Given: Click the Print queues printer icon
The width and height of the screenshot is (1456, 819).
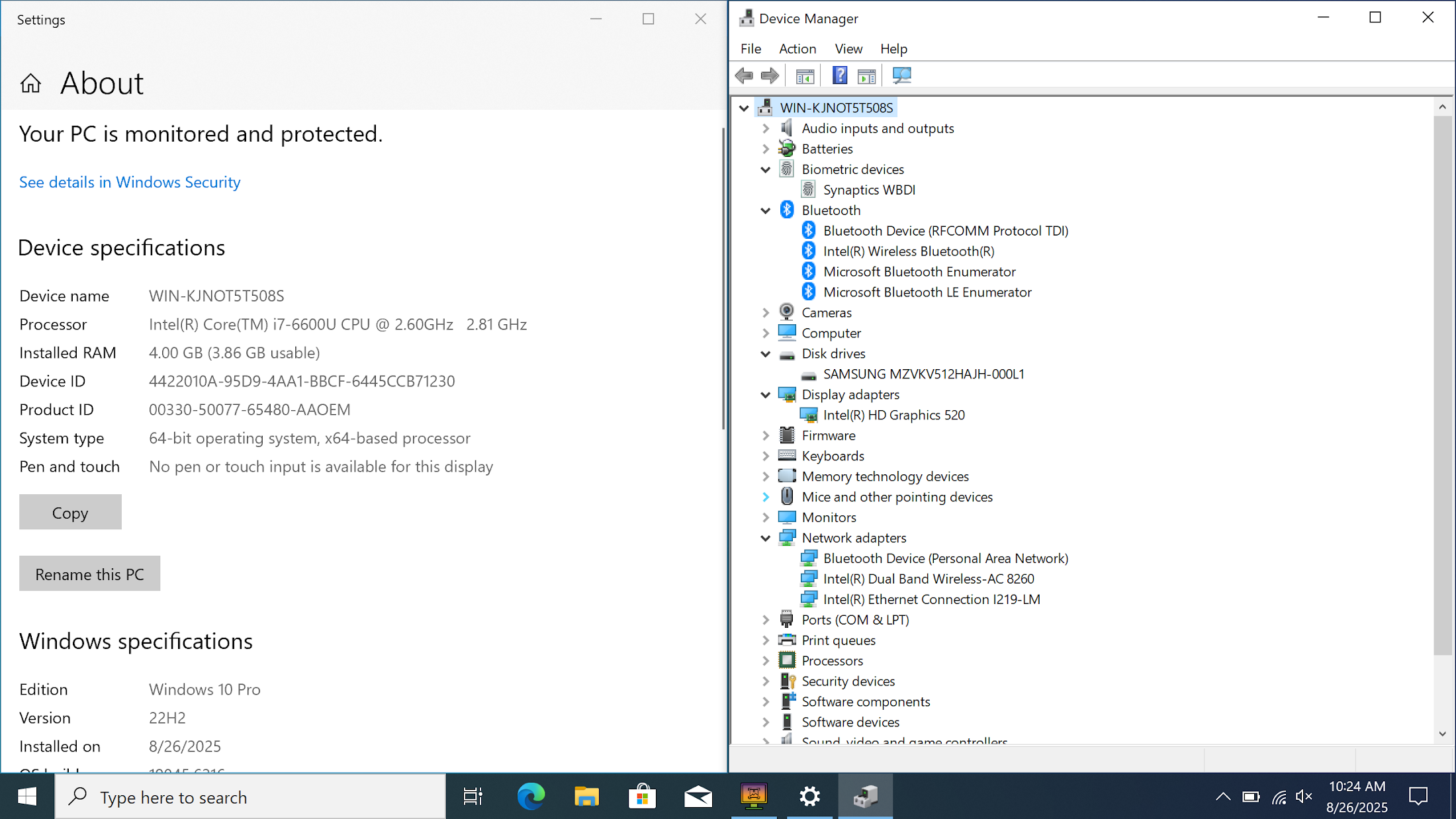Looking at the screenshot, I should click(787, 640).
